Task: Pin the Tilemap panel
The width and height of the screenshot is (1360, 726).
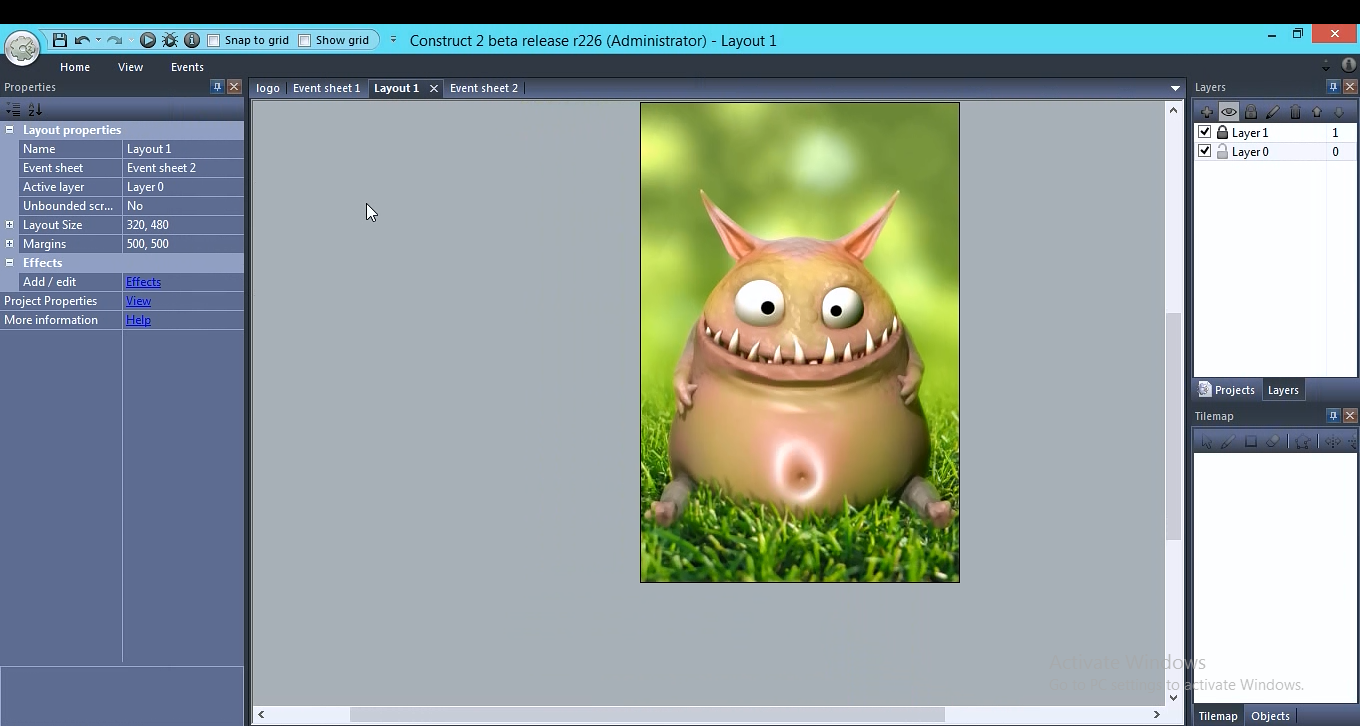Action: [1333, 416]
